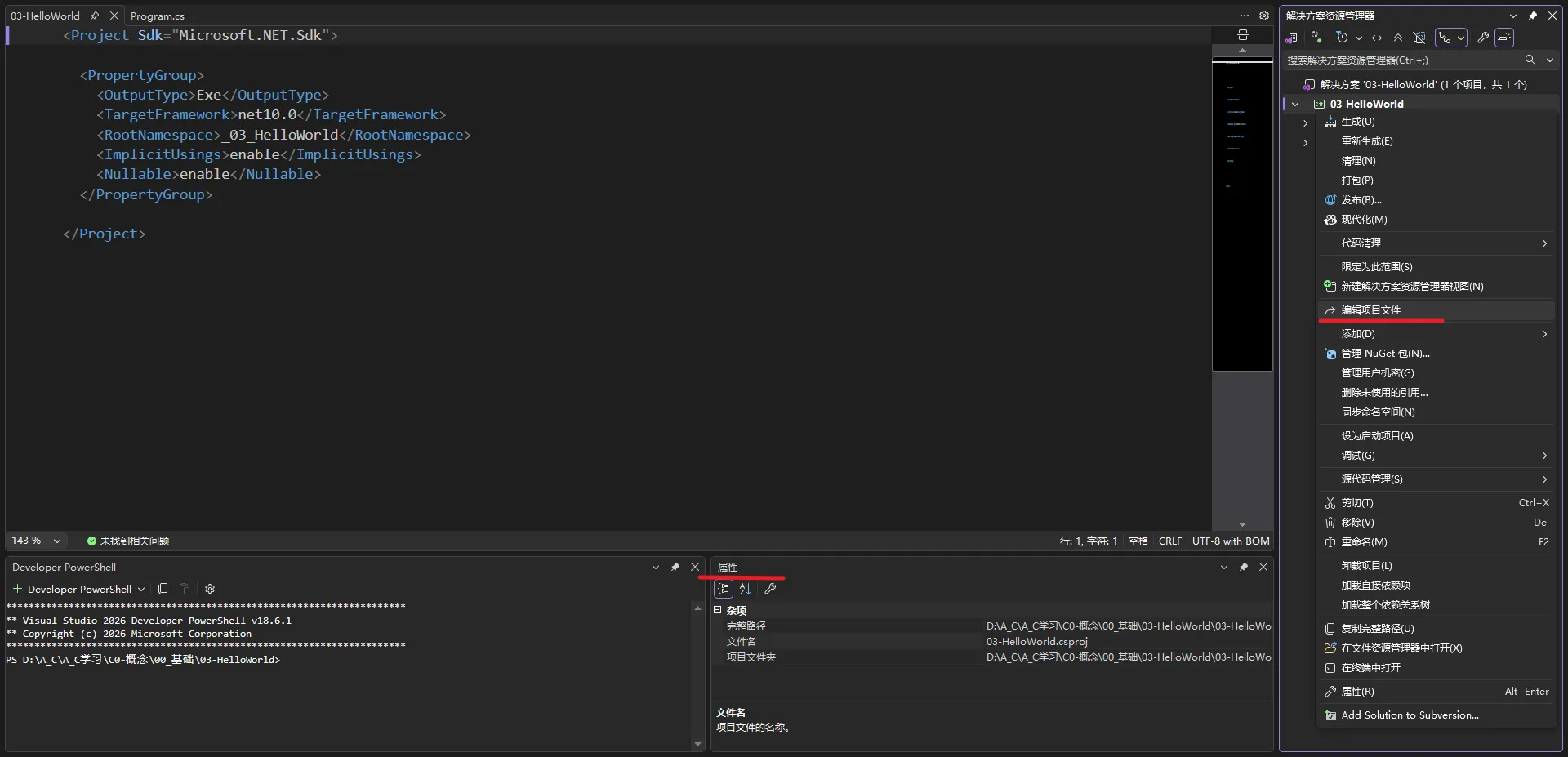Choose 编辑项目文件 menu entry
Image resolution: width=1568 pixels, height=757 pixels.
(1436, 310)
